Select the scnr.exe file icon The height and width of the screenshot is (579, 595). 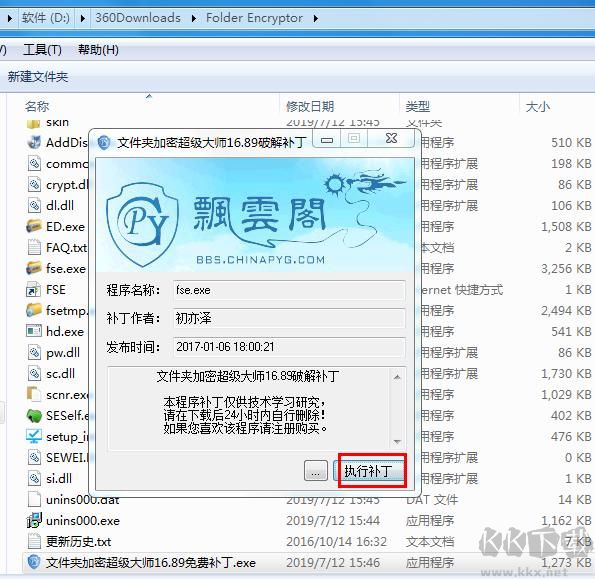(34, 395)
